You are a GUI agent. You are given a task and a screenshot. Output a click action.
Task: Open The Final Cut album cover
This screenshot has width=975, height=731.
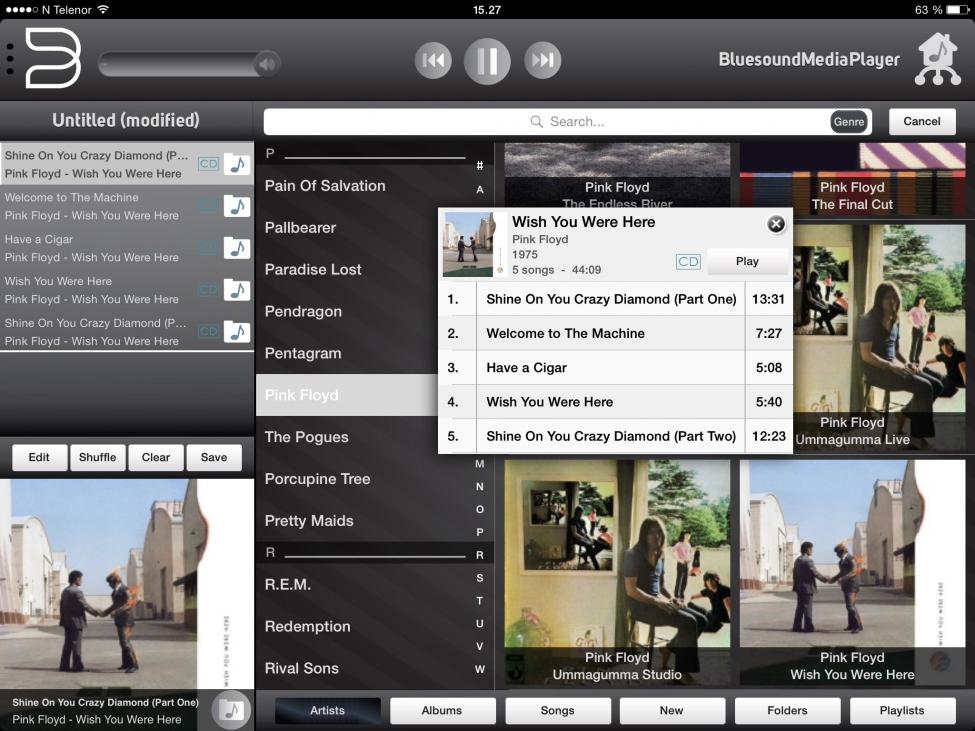[x=853, y=179]
